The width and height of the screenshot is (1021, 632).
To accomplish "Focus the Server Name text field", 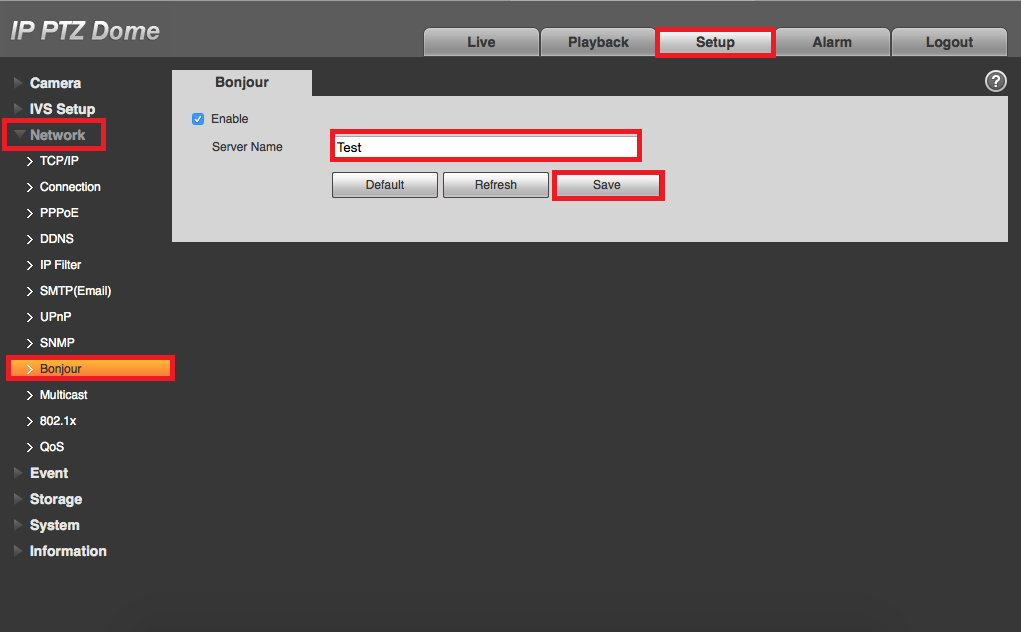I will point(486,147).
